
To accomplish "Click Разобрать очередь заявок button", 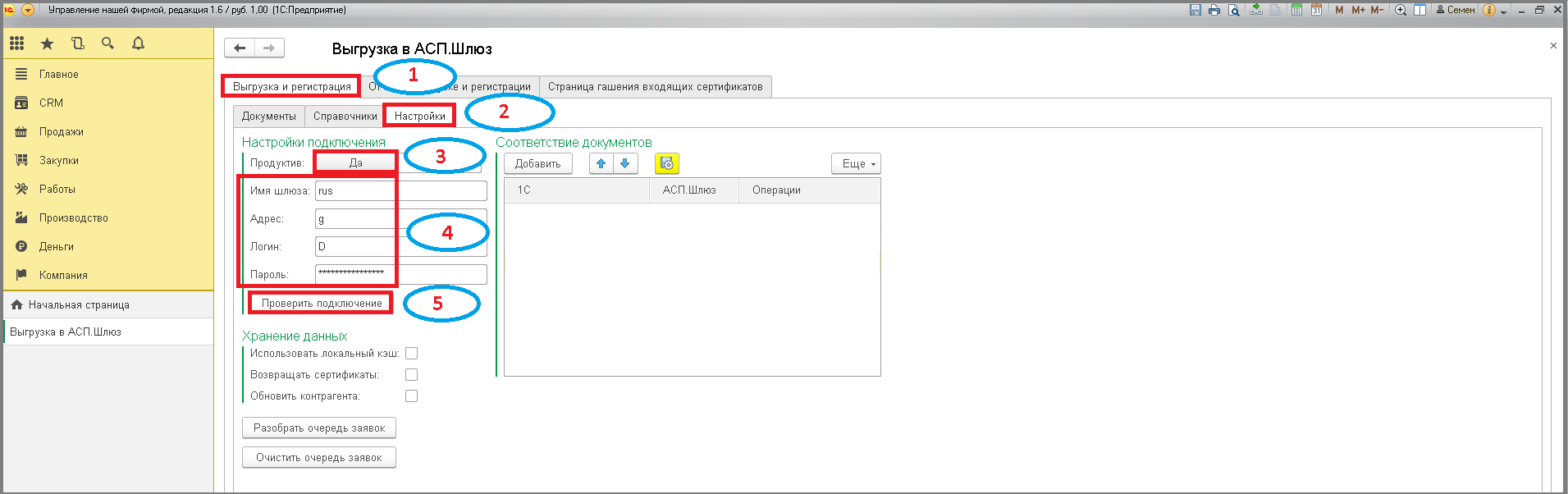I will 319,428.
